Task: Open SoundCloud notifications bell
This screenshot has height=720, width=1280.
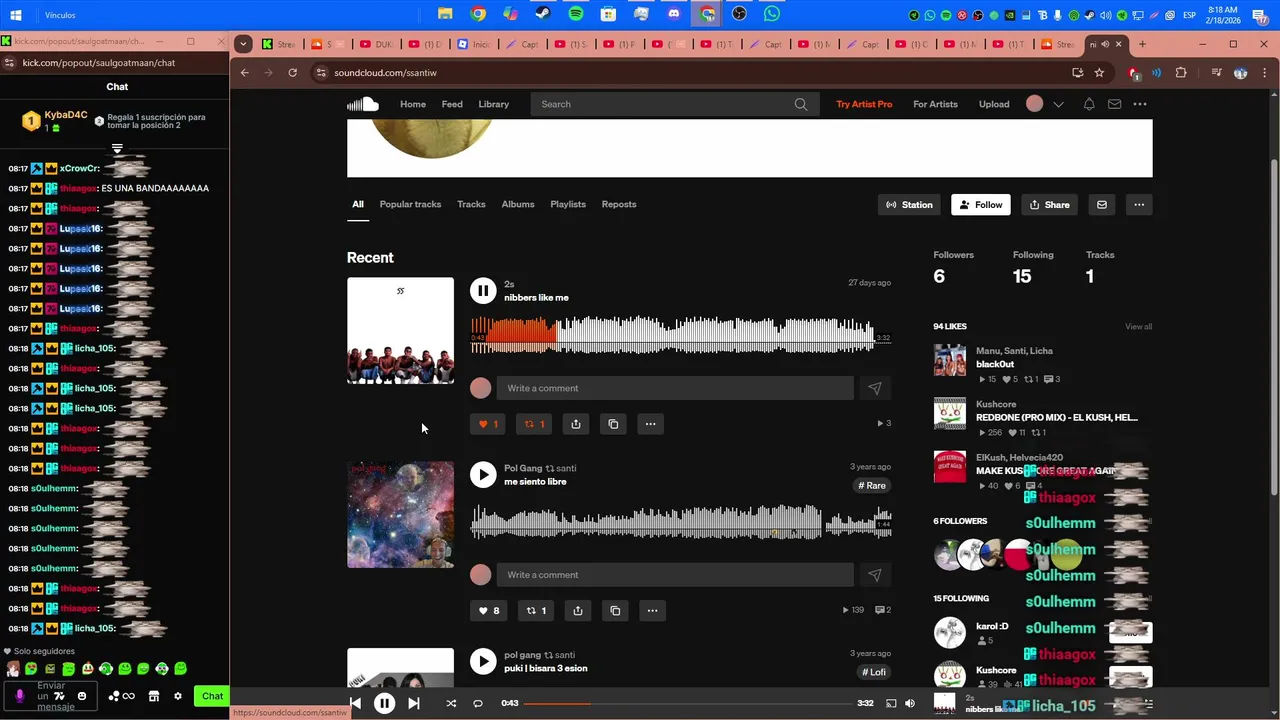Action: pos(1089,104)
